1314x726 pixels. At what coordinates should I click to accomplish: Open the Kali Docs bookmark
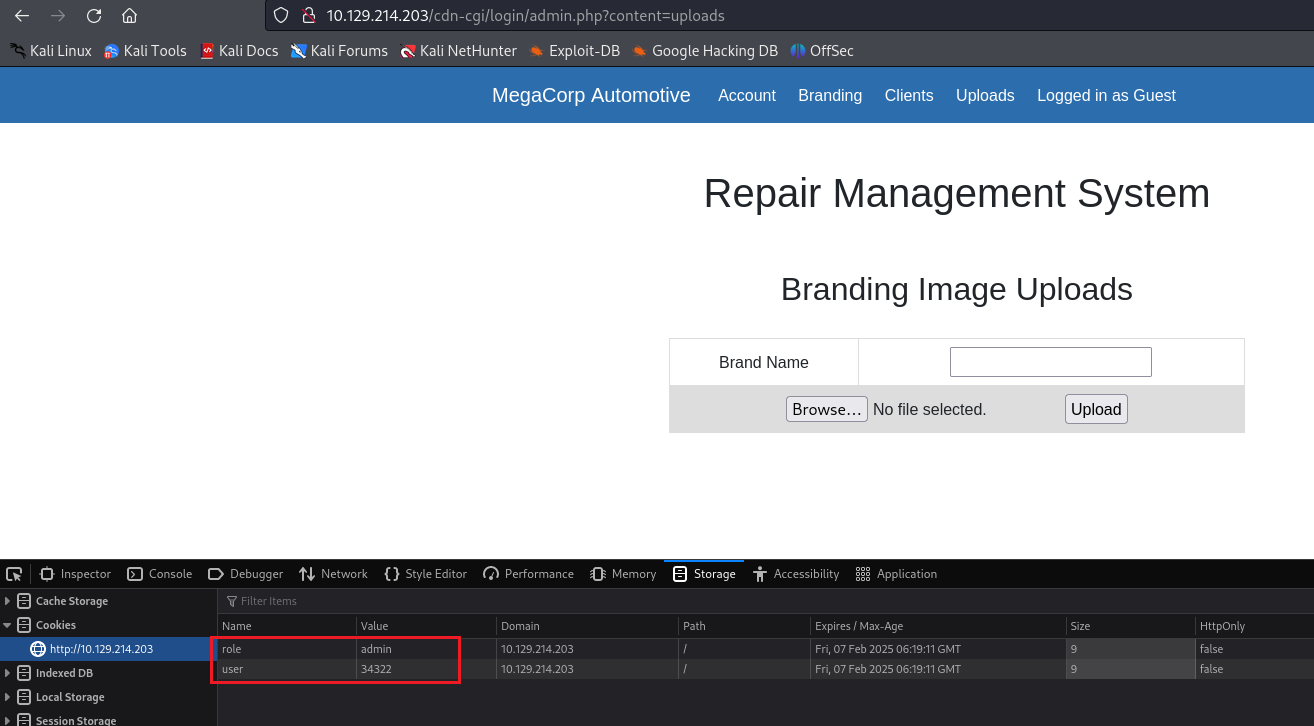tap(239, 50)
